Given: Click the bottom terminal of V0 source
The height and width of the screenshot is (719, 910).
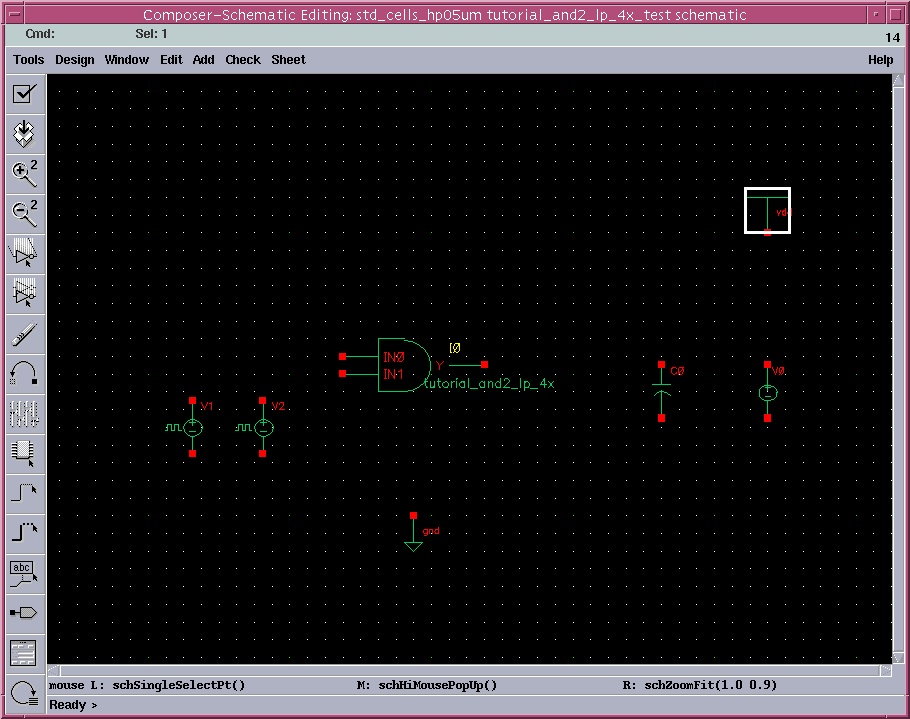Looking at the screenshot, I should click(x=767, y=418).
